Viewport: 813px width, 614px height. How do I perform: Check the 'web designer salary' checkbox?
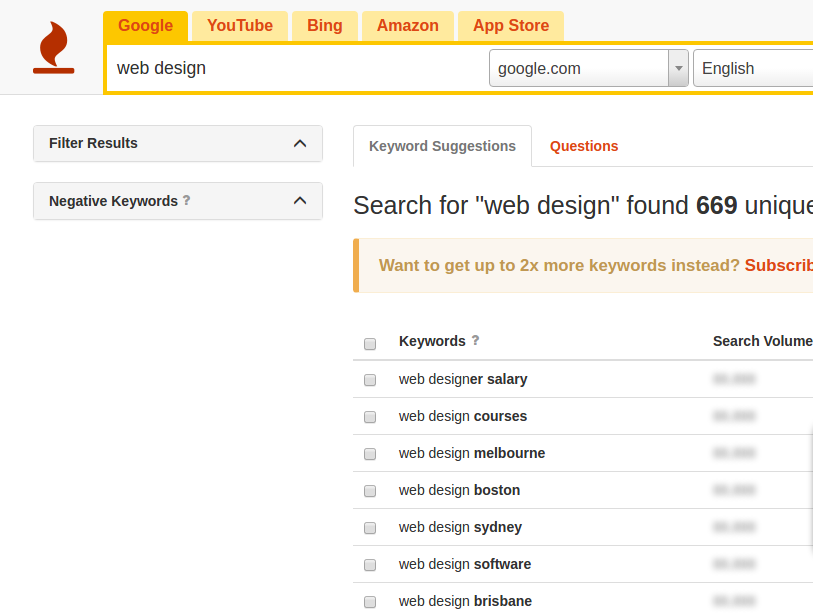pyautogui.click(x=370, y=380)
